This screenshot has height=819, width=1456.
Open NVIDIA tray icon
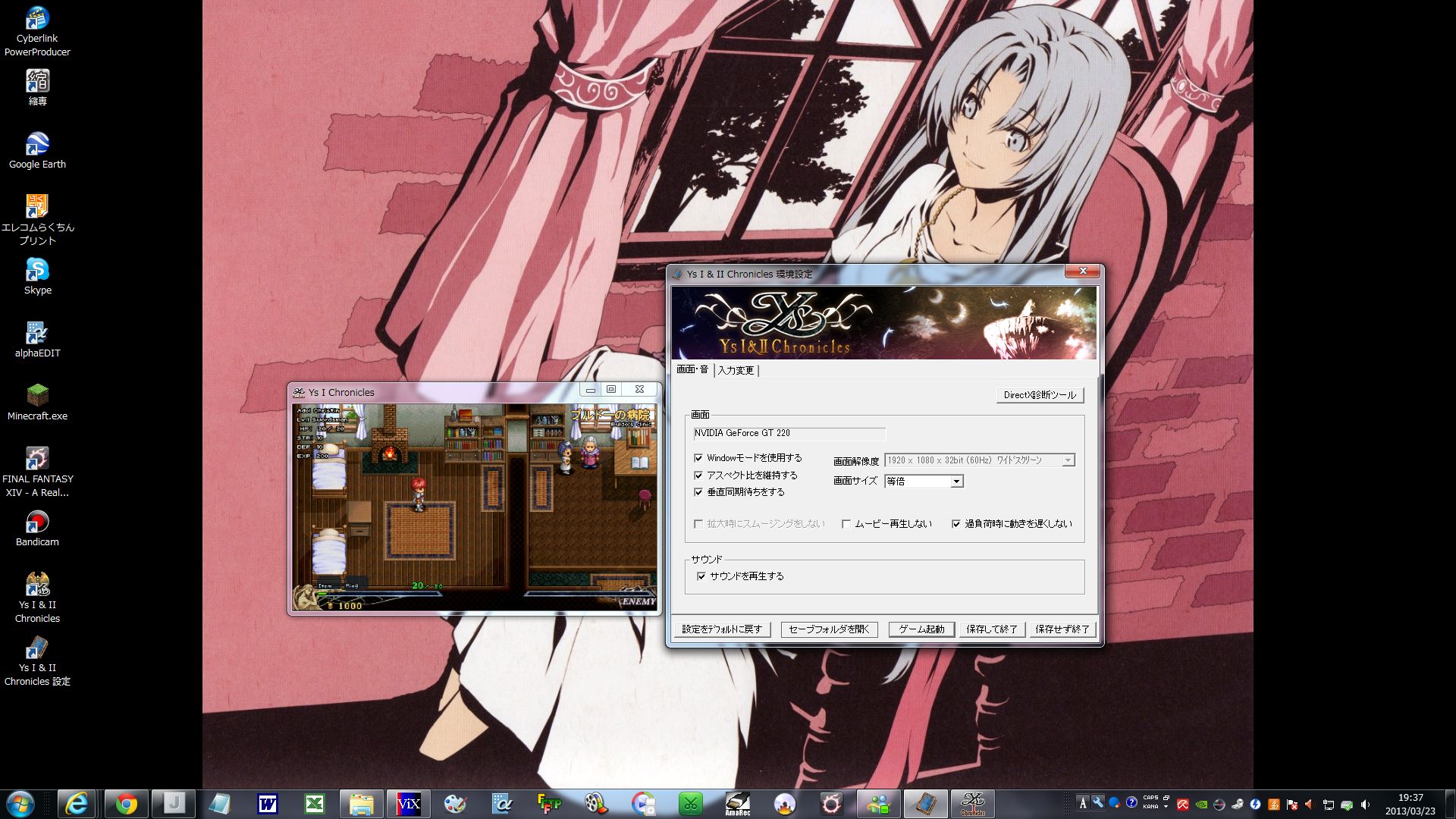click(x=1201, y=805)
